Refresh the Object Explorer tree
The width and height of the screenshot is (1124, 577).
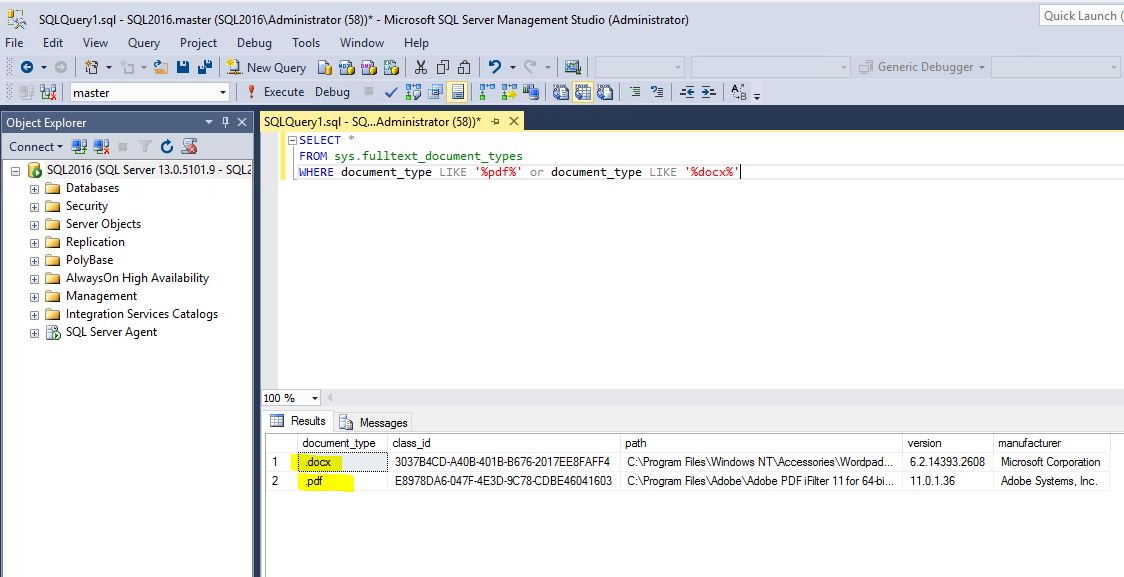[166, 146]
